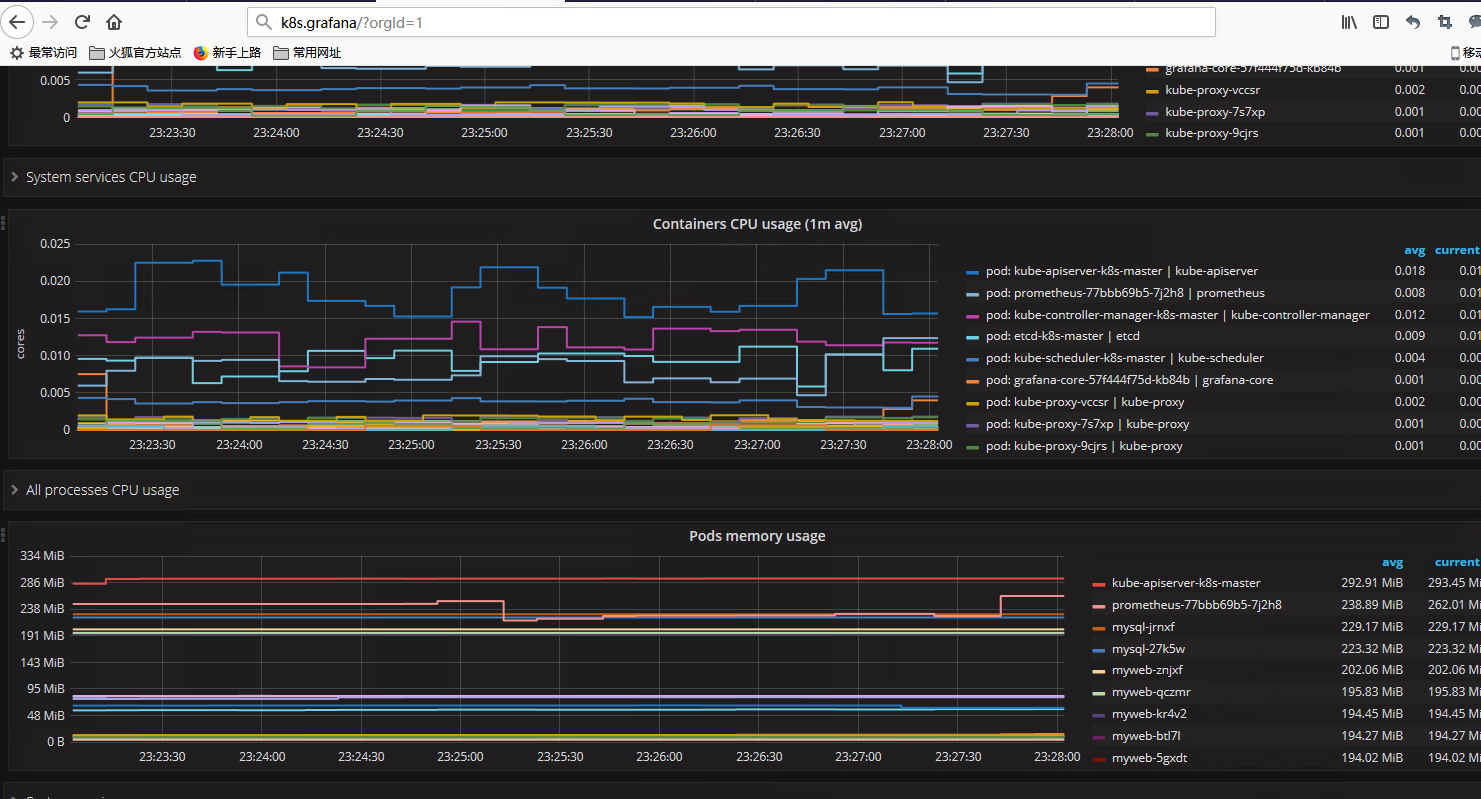Grab the Containers CPU usage row handle

(4, 223)
